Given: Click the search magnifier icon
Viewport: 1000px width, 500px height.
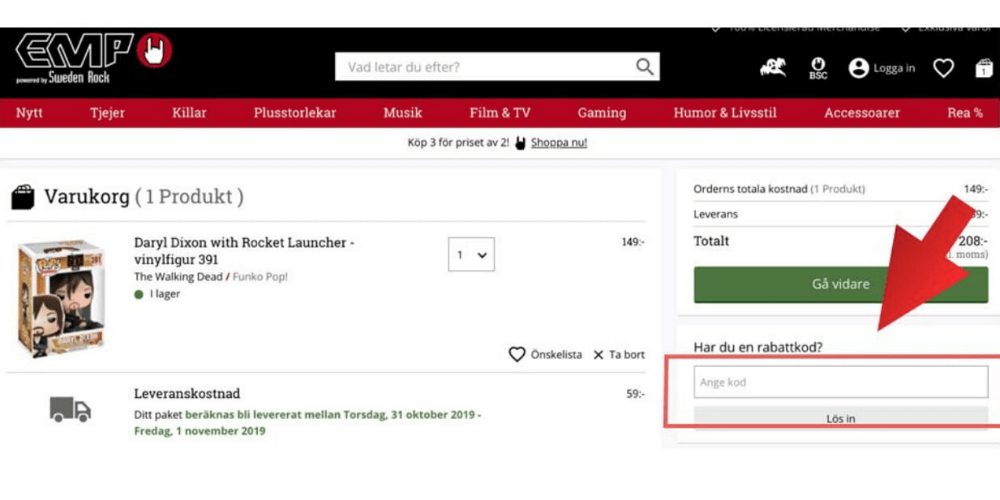Looking at the screenshot, I should click(645, 66).
